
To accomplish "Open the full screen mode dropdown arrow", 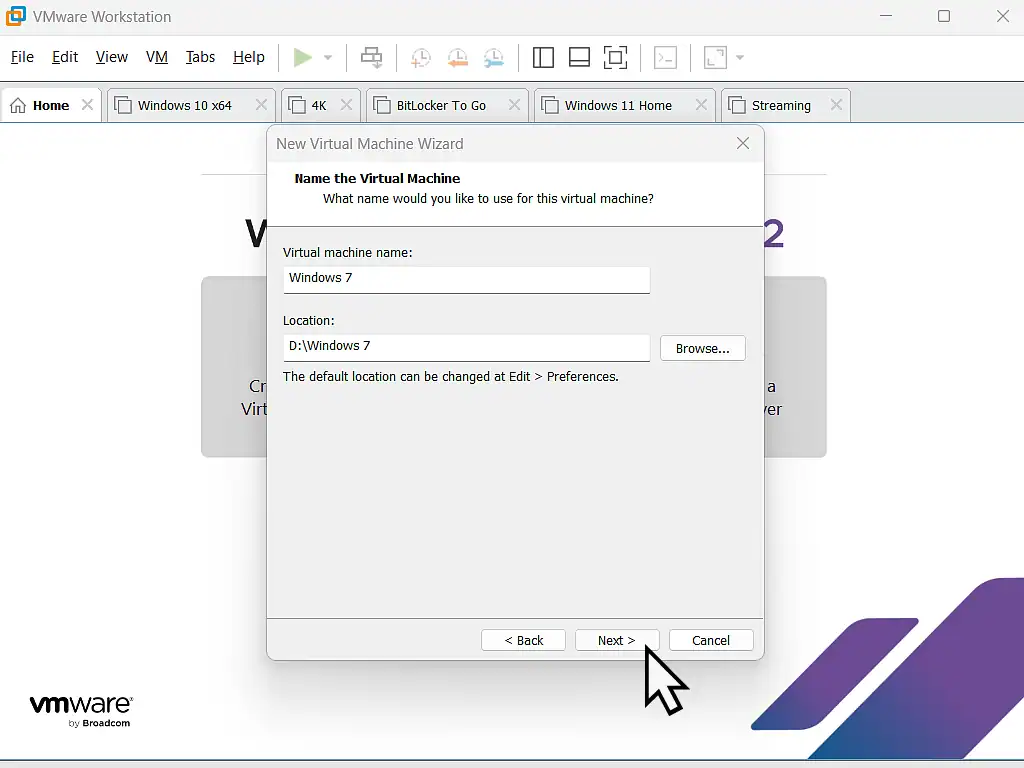I will tap(740, 57).
